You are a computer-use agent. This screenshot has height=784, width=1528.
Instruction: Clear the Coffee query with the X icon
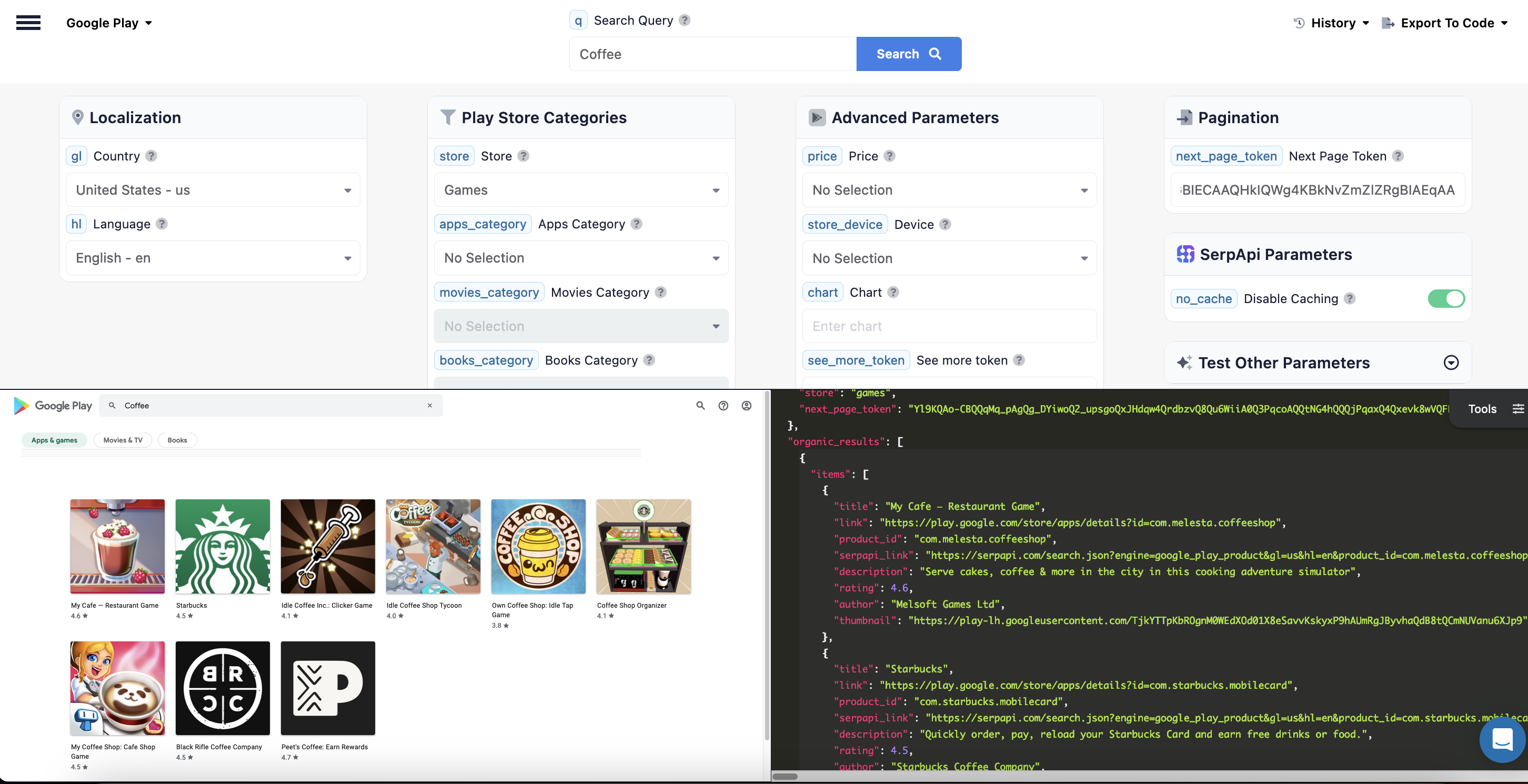click(x=429, y=406)
